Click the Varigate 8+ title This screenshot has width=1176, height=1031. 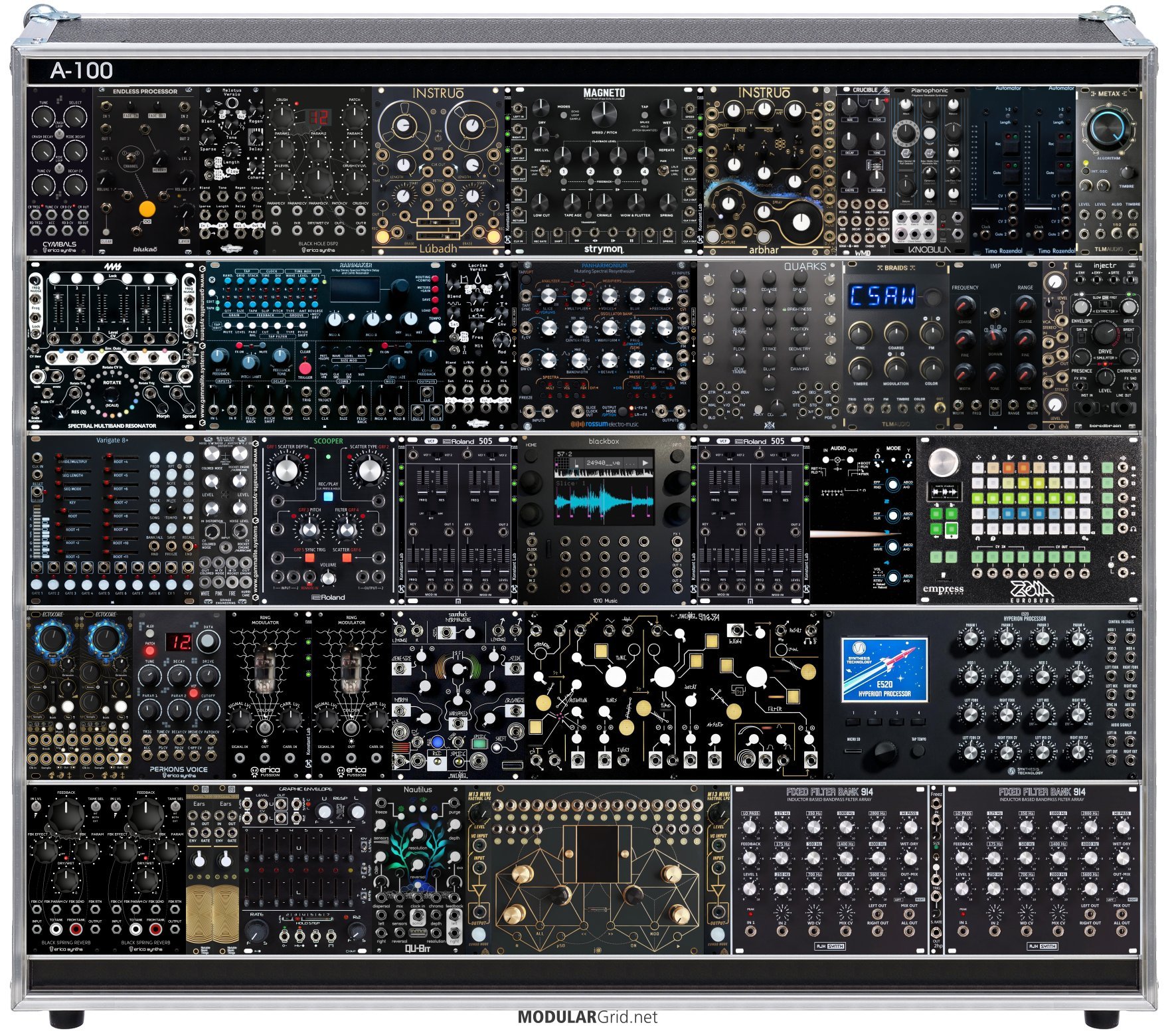pyautogui.click(x=112, y=440)
